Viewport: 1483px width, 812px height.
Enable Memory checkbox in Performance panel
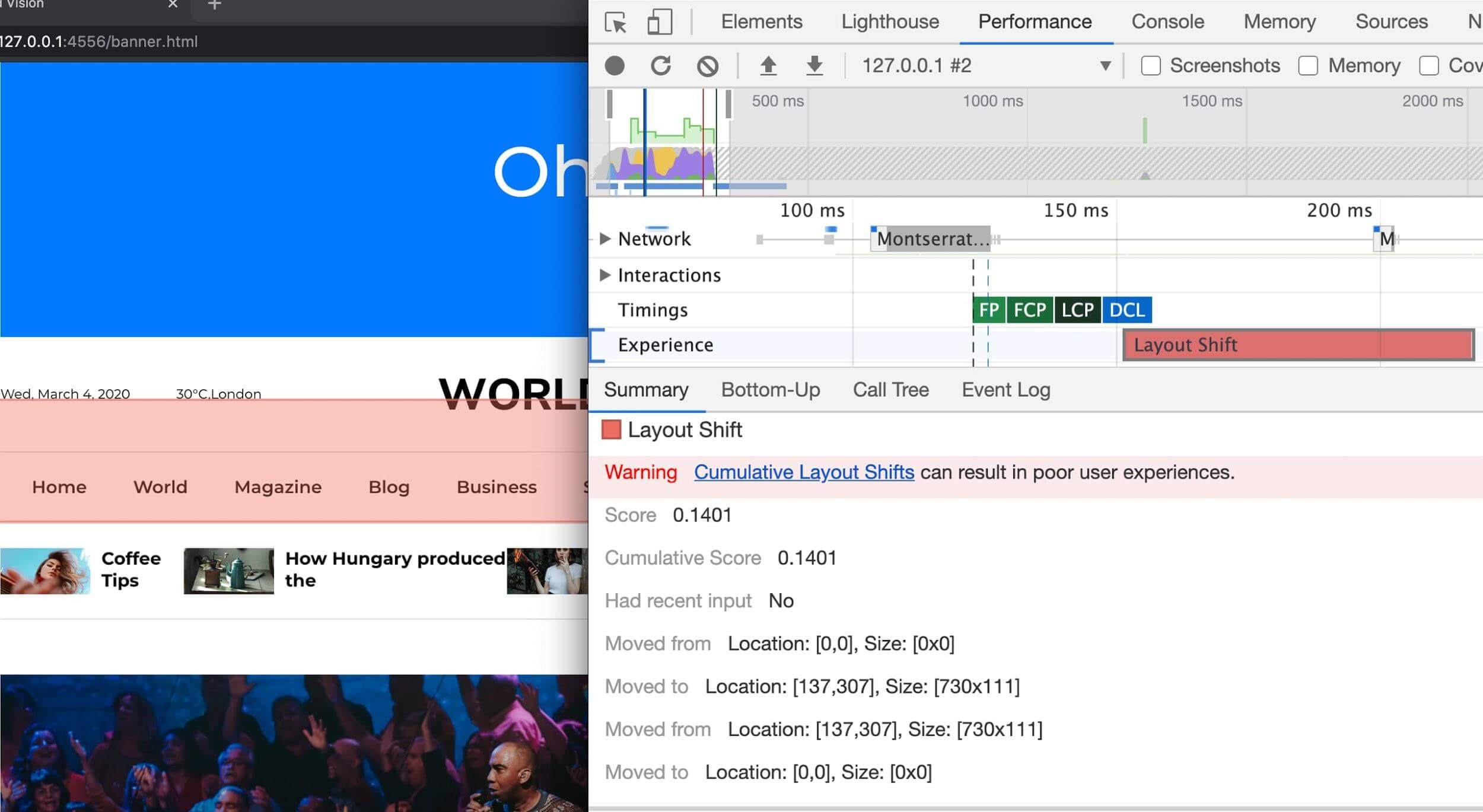click(1308, 65)
